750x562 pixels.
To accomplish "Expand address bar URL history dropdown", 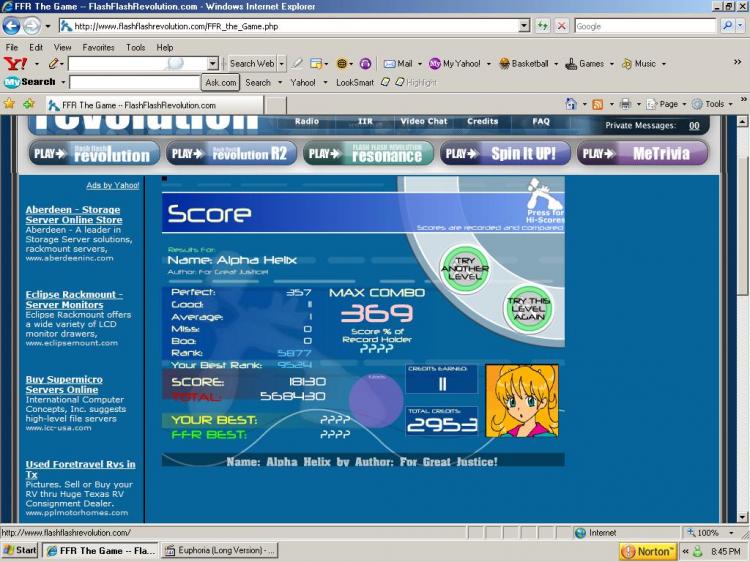I will point(524,26).
